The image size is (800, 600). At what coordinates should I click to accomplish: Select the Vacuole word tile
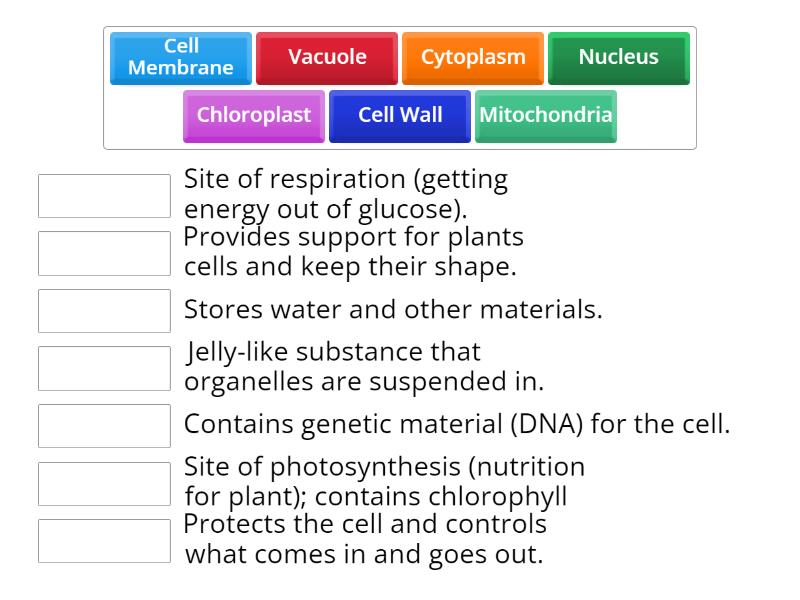[x=326, y=57]
